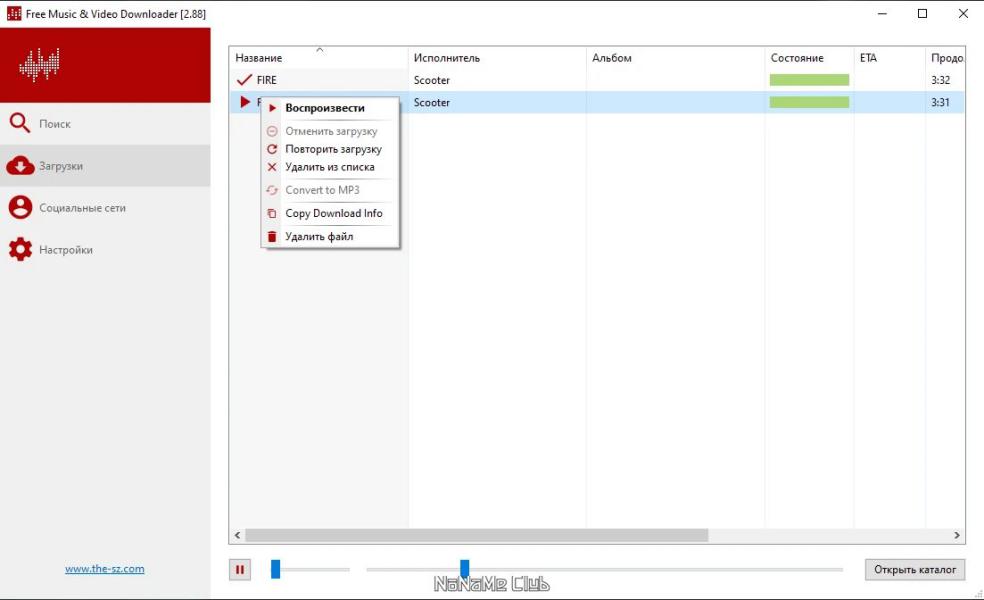Open Социальные сети profile icon
The image size is (984, 600).
20,208
